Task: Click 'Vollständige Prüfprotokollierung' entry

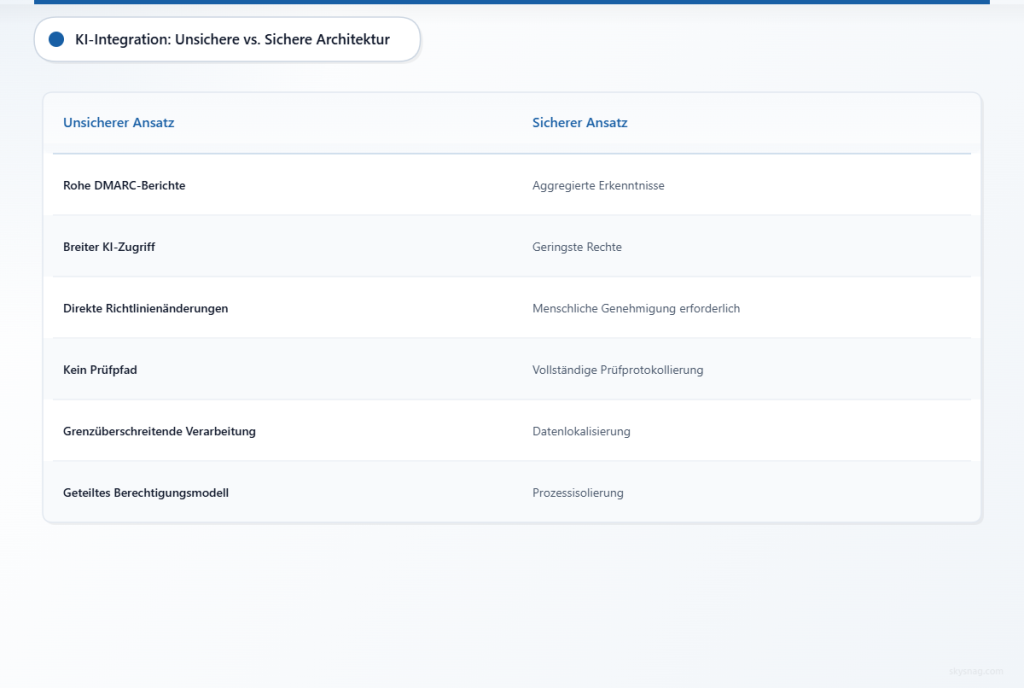Action: pos(618,369)
